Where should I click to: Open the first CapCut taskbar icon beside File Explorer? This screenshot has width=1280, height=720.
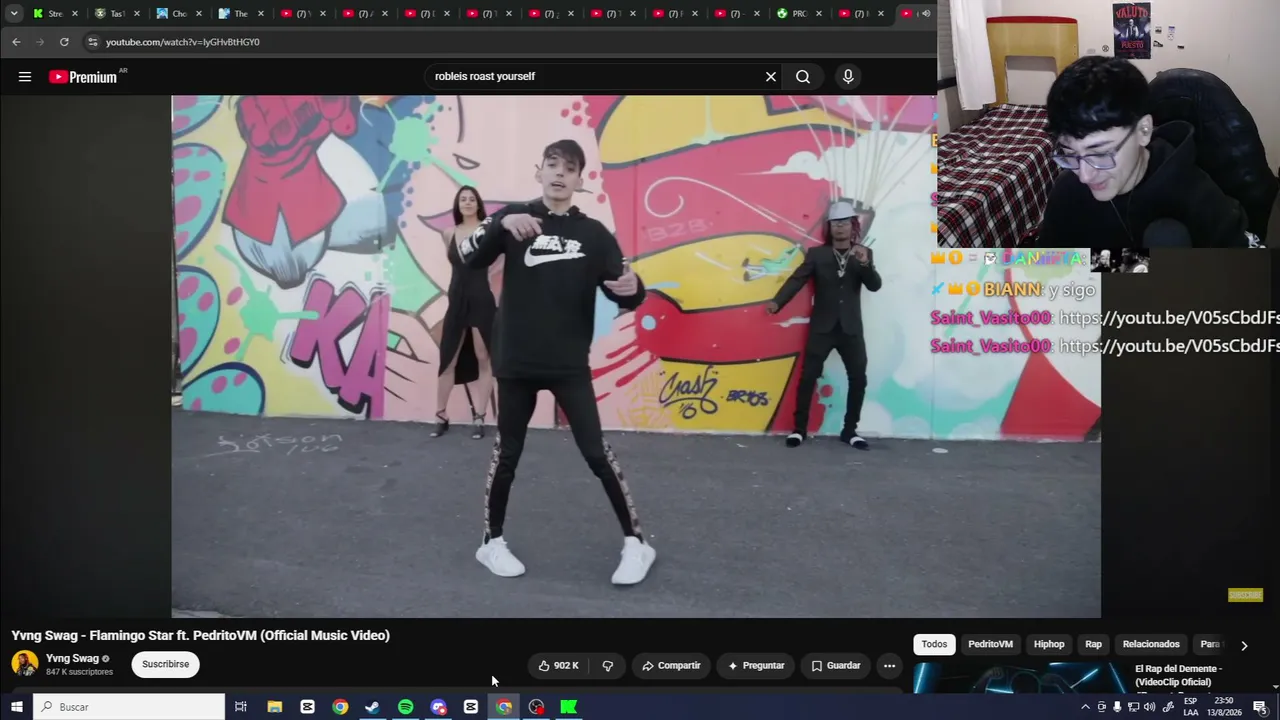point(307,707)
